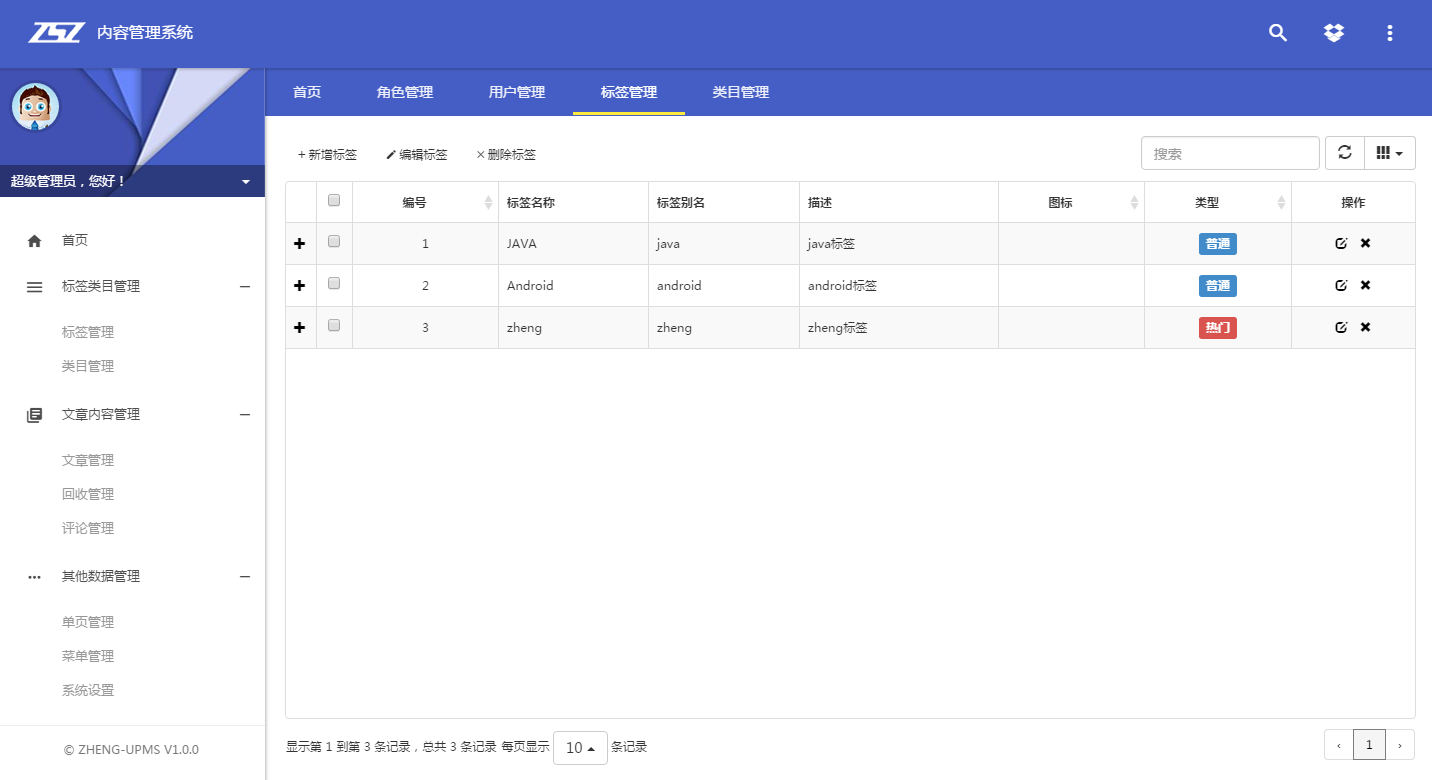
Task: Click the 普通 badge in JAVA row
Action: coord(1217,243)
